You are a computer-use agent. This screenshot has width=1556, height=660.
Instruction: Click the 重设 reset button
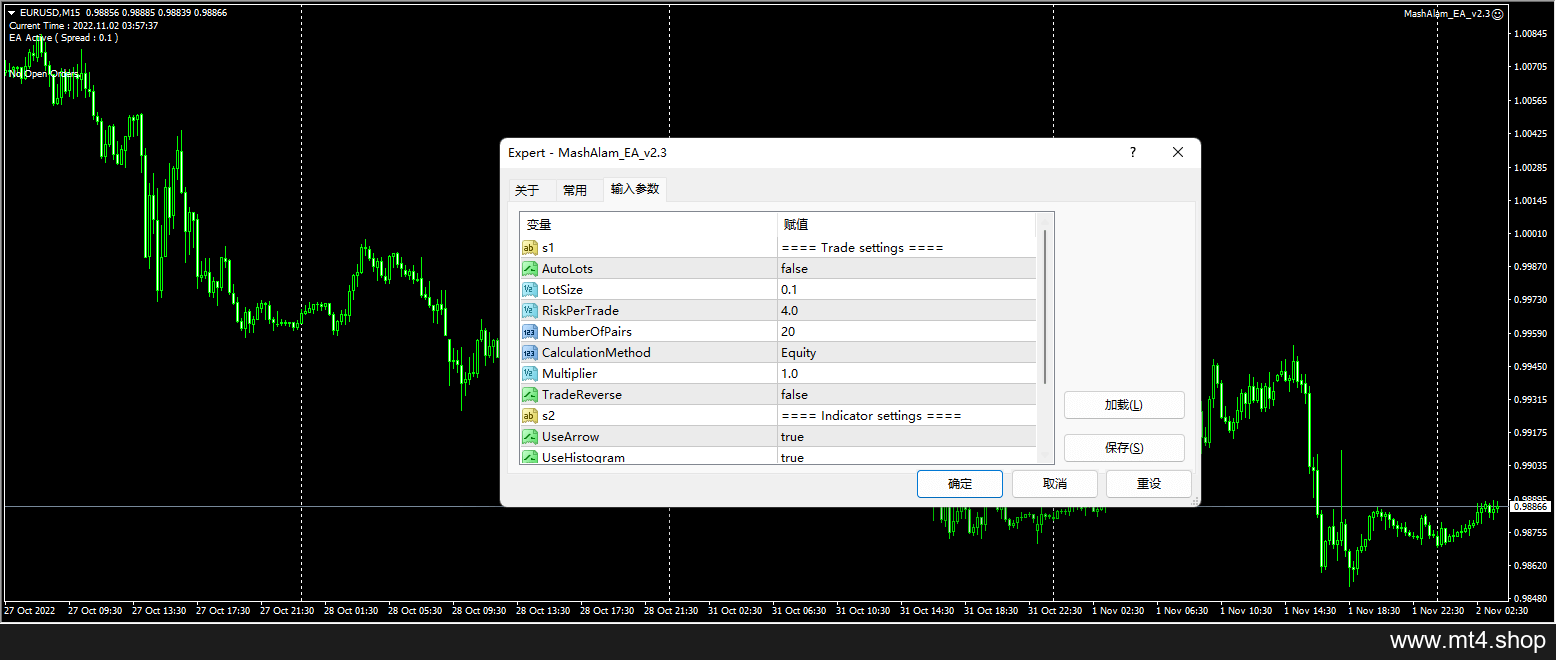coord(1149,484)
